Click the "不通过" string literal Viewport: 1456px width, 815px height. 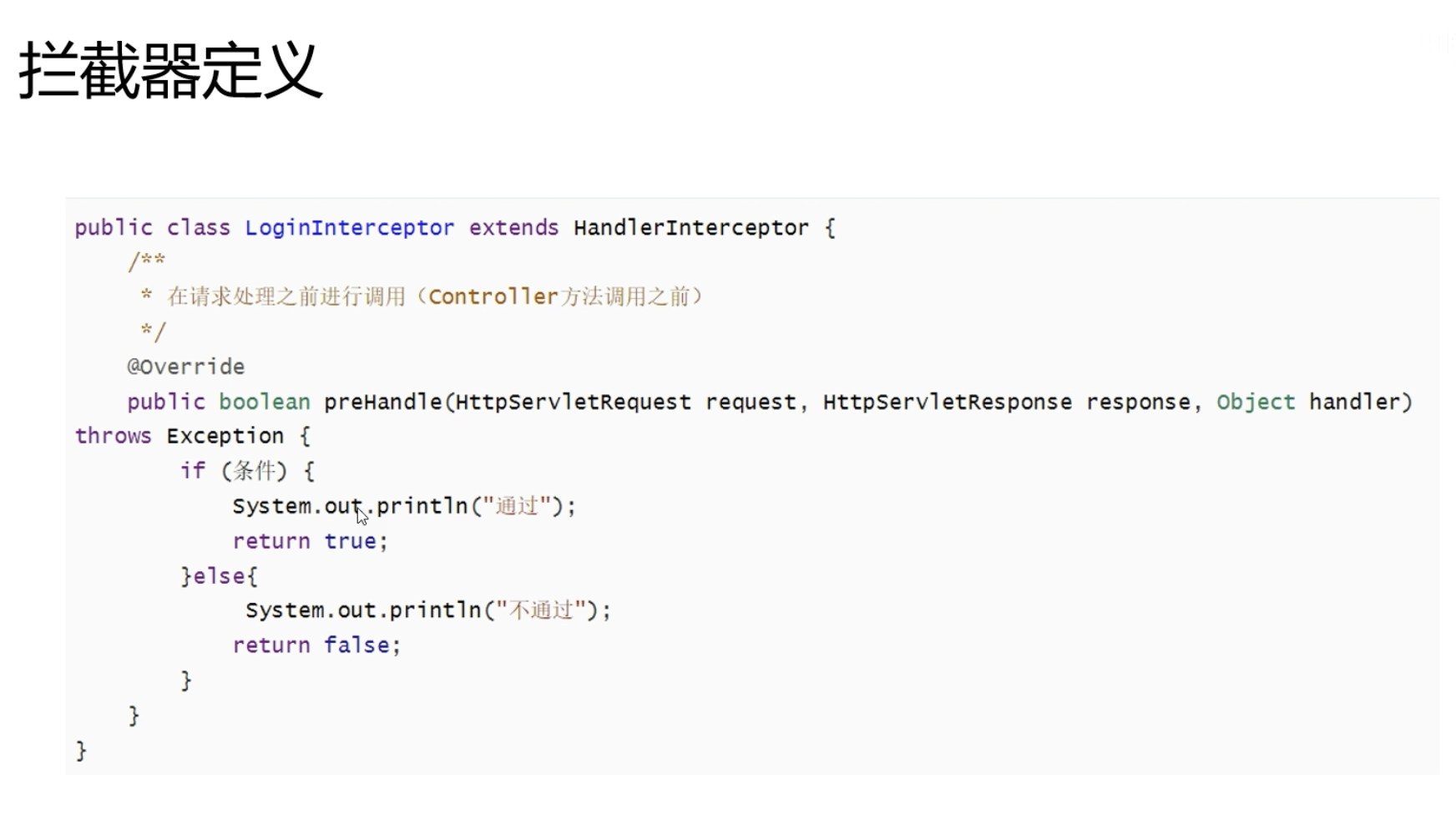click(541, 610)
